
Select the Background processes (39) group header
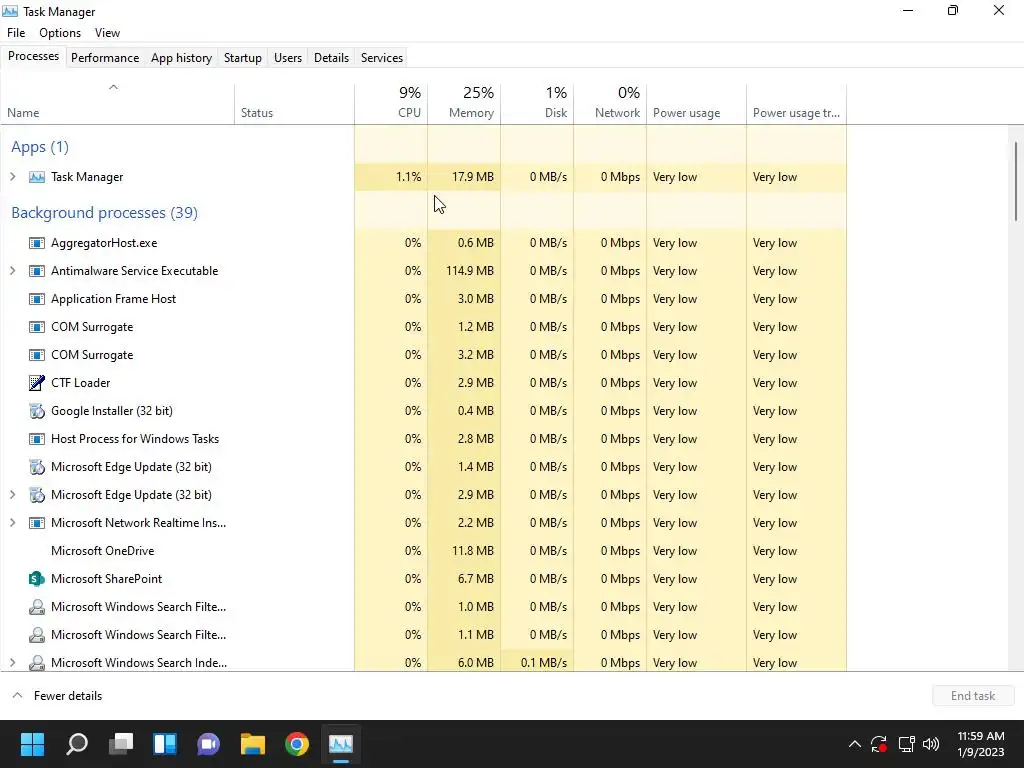(x=104, y=213)
